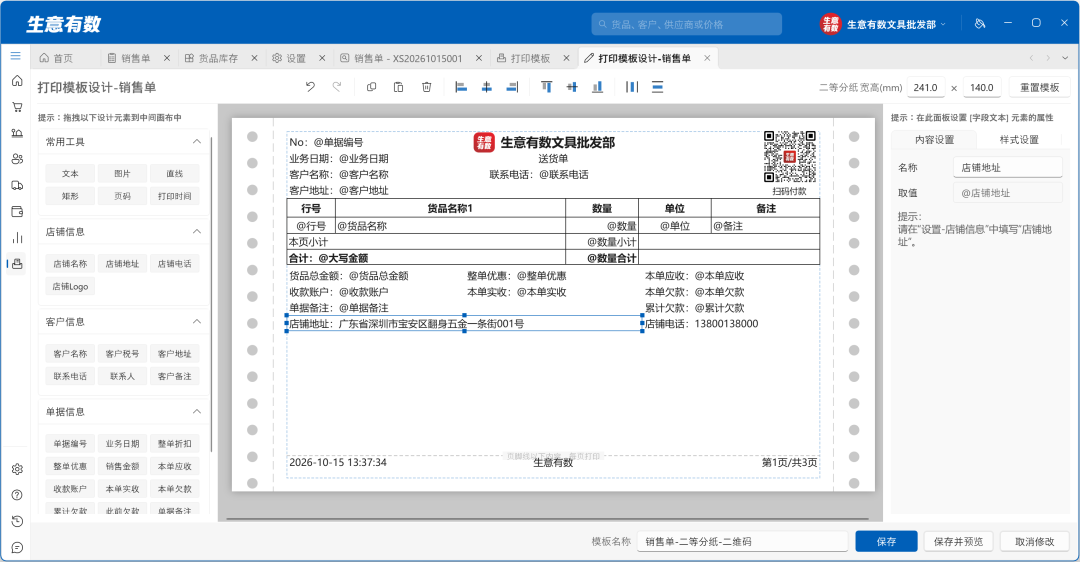Align selected elements to the right

512,87
